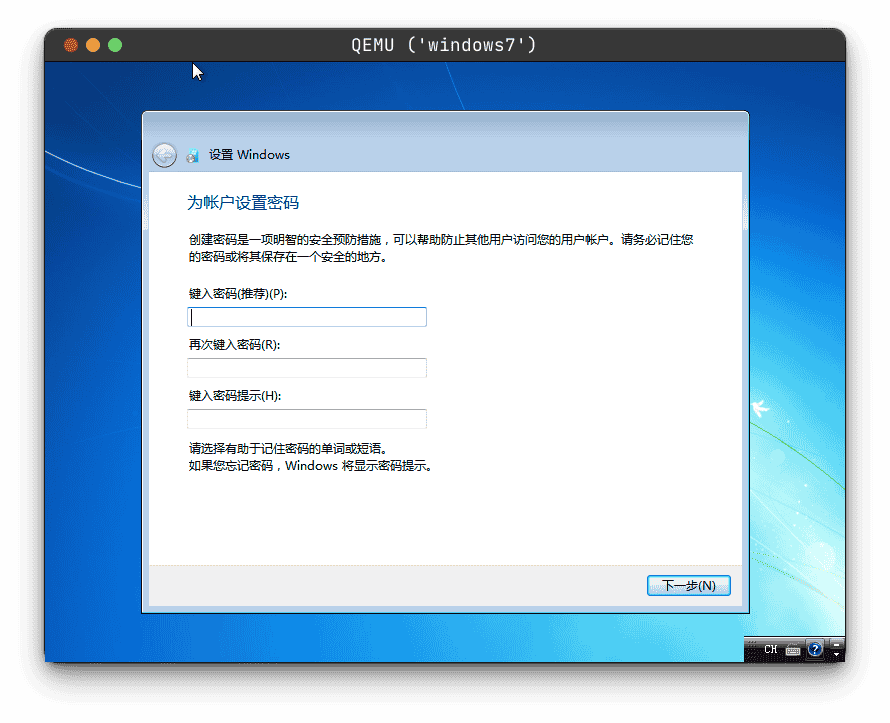Click the 键入密码提示(H): label
The width and height of the screenshot is (890, 723).
[x=235, y=396]
